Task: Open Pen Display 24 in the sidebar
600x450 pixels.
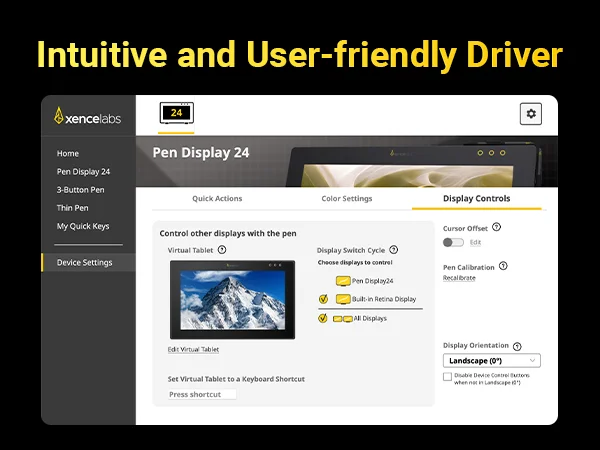Action: coord(83,172)
